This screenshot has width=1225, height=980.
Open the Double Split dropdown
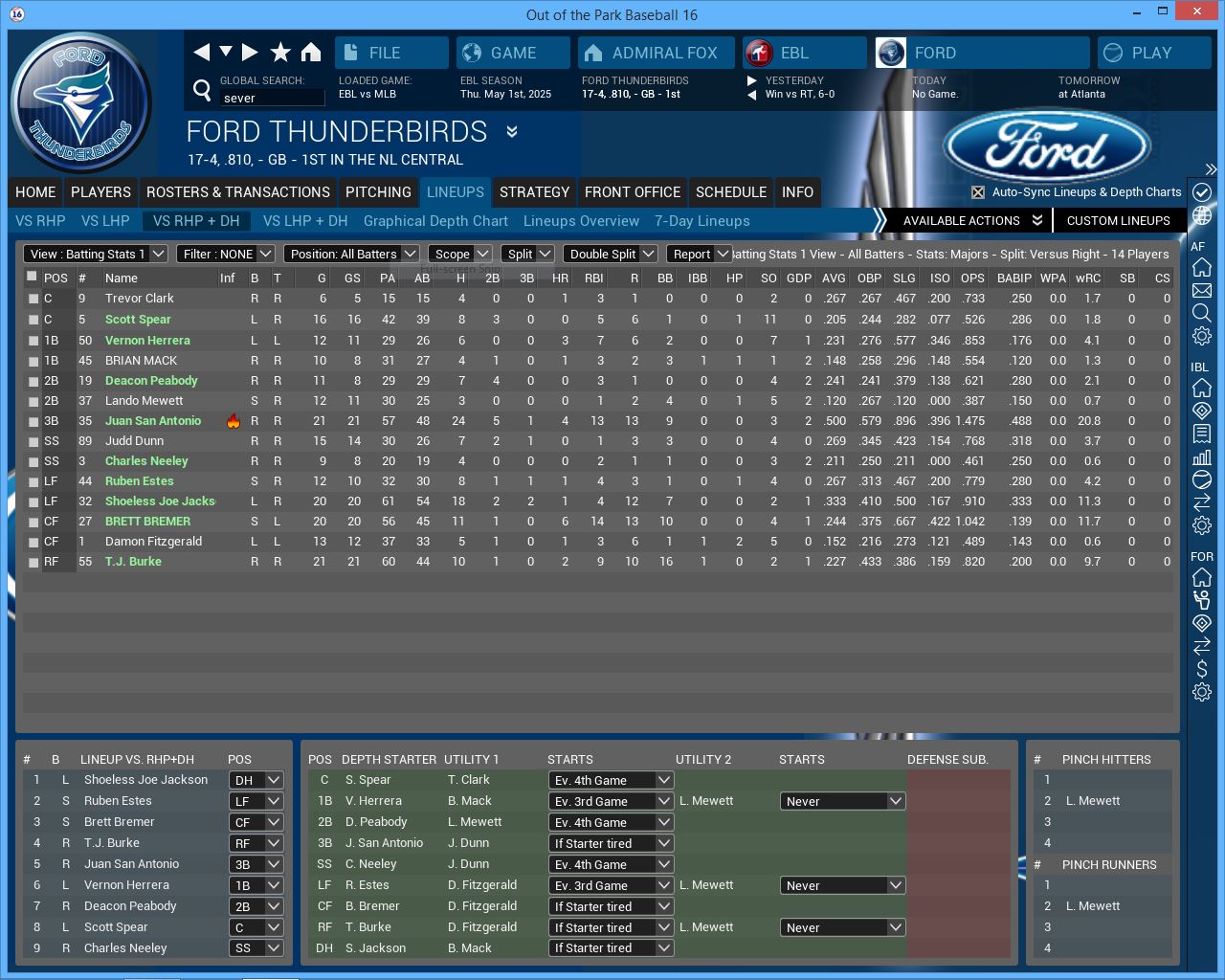(x=610, y=254)
